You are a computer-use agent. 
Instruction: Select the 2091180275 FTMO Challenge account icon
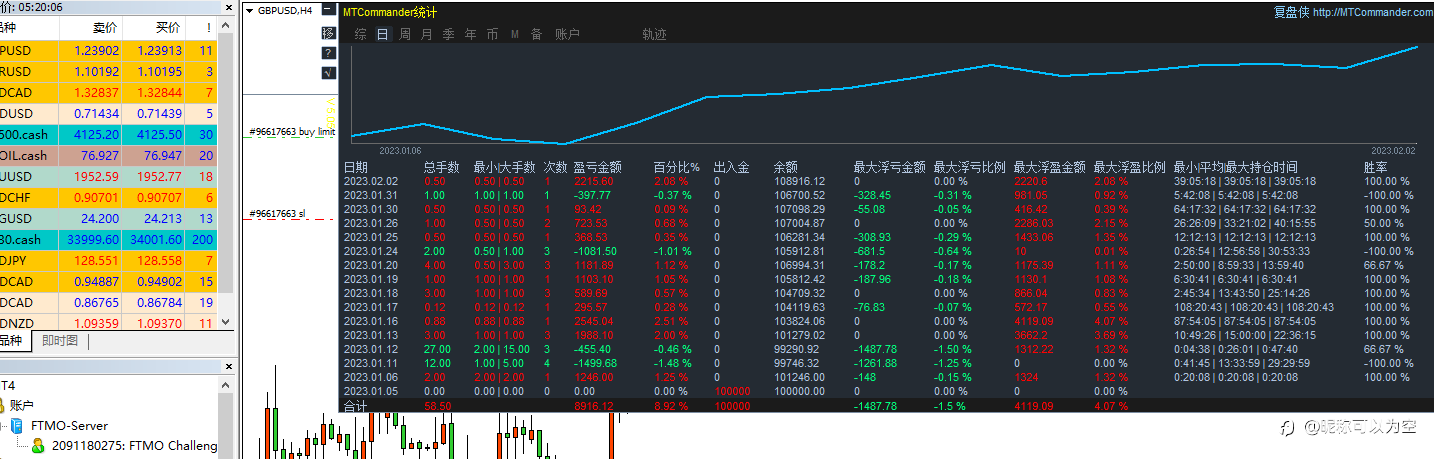click(37, 446)
